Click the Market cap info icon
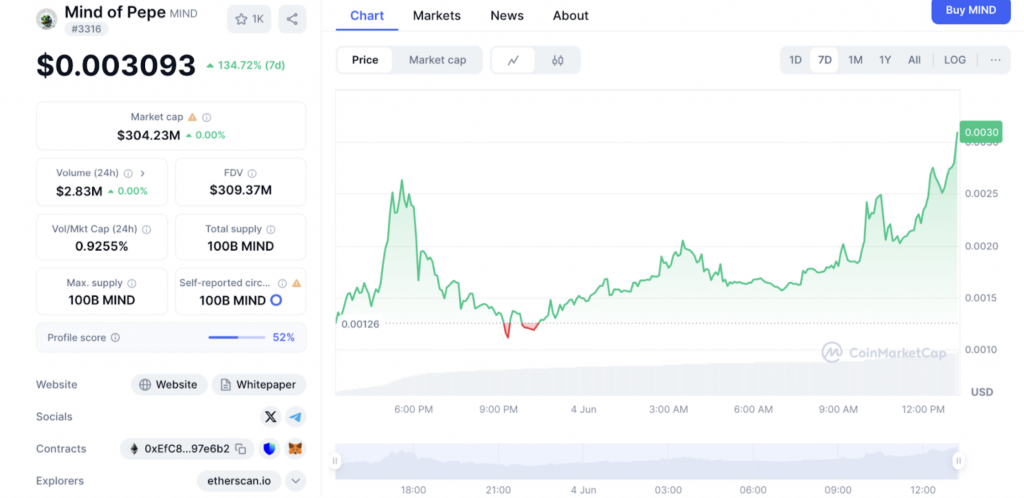 point(206,117)
